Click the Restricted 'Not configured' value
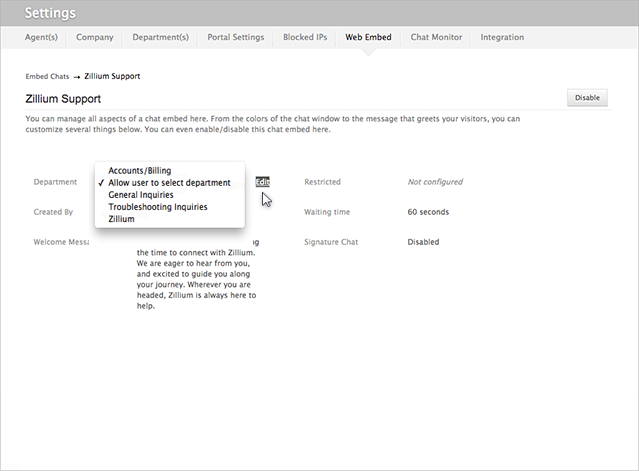Screen dimensions: 639x471 435,182
